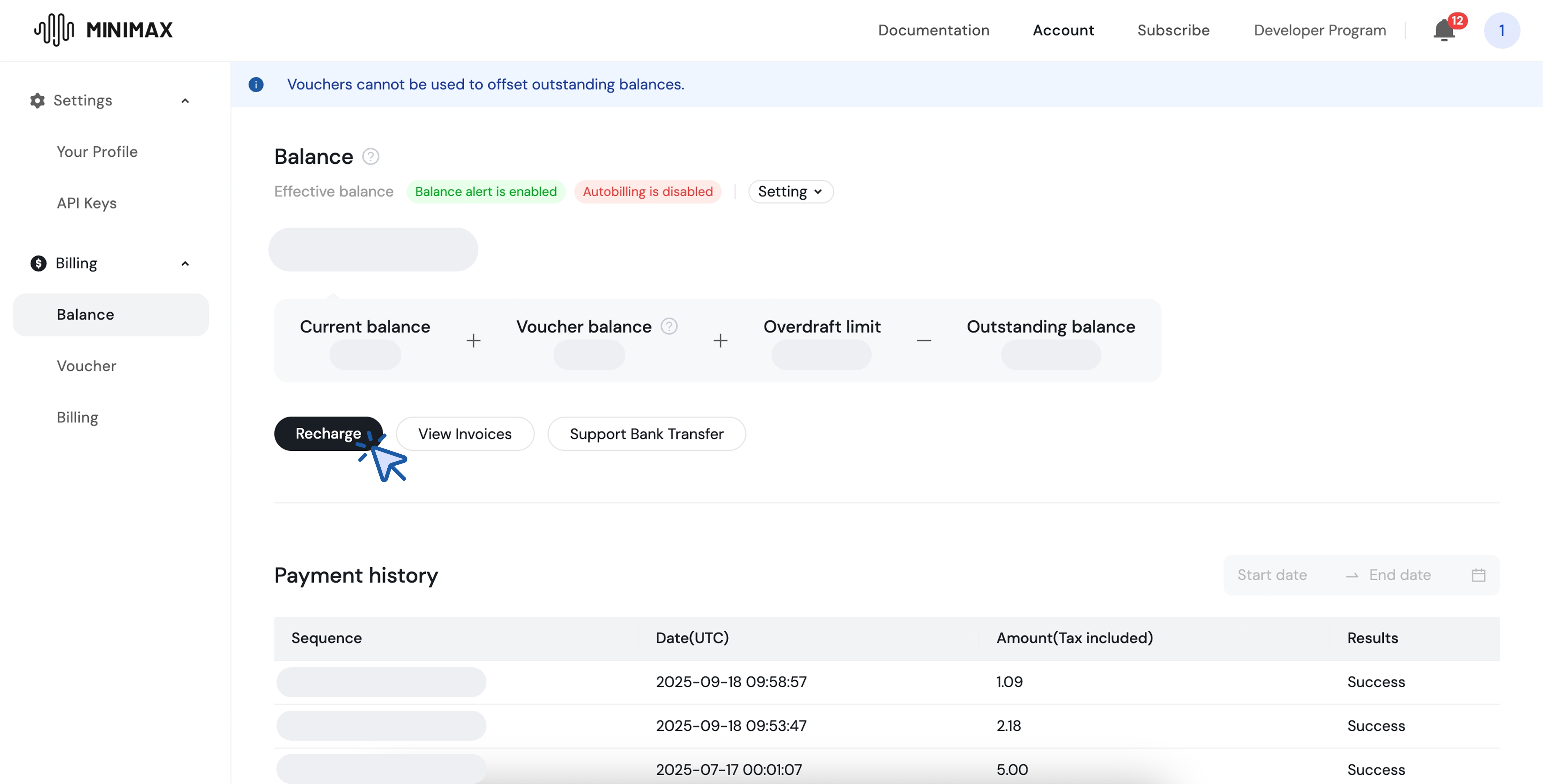Click the Billing dollar icon

pos(38,263)
